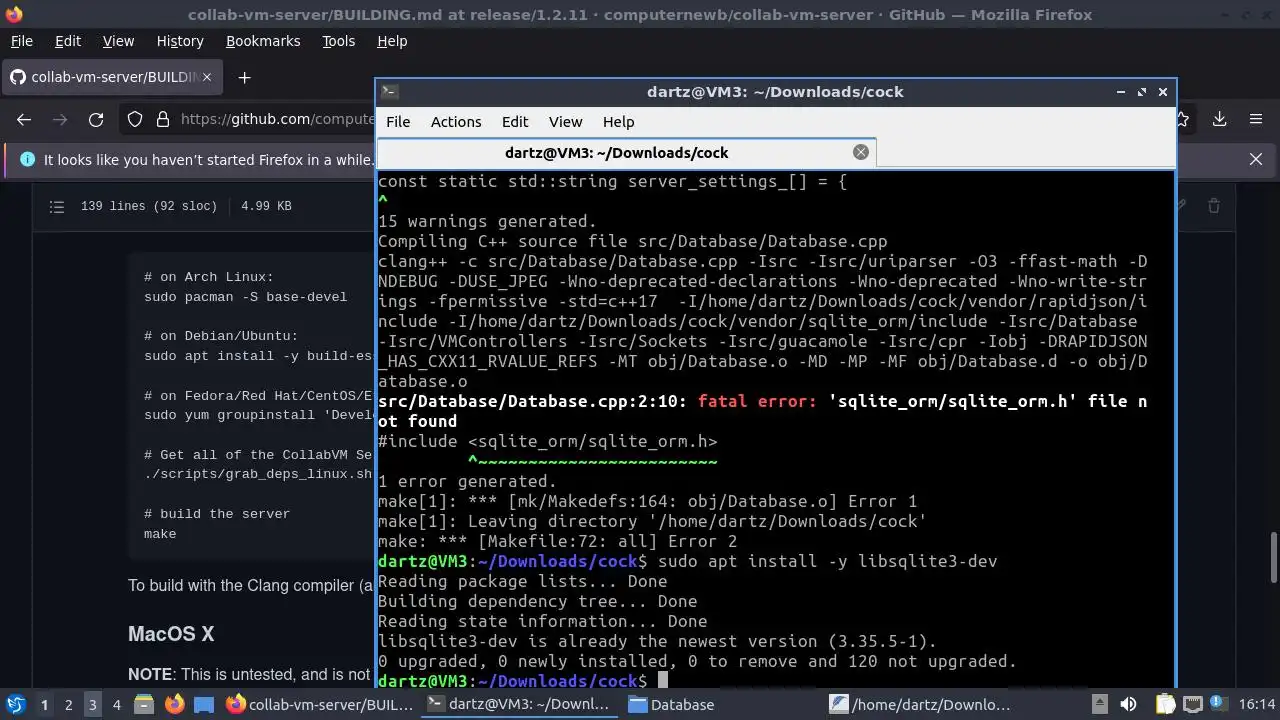Click the info icon in Firefox notification

(27, 159)
